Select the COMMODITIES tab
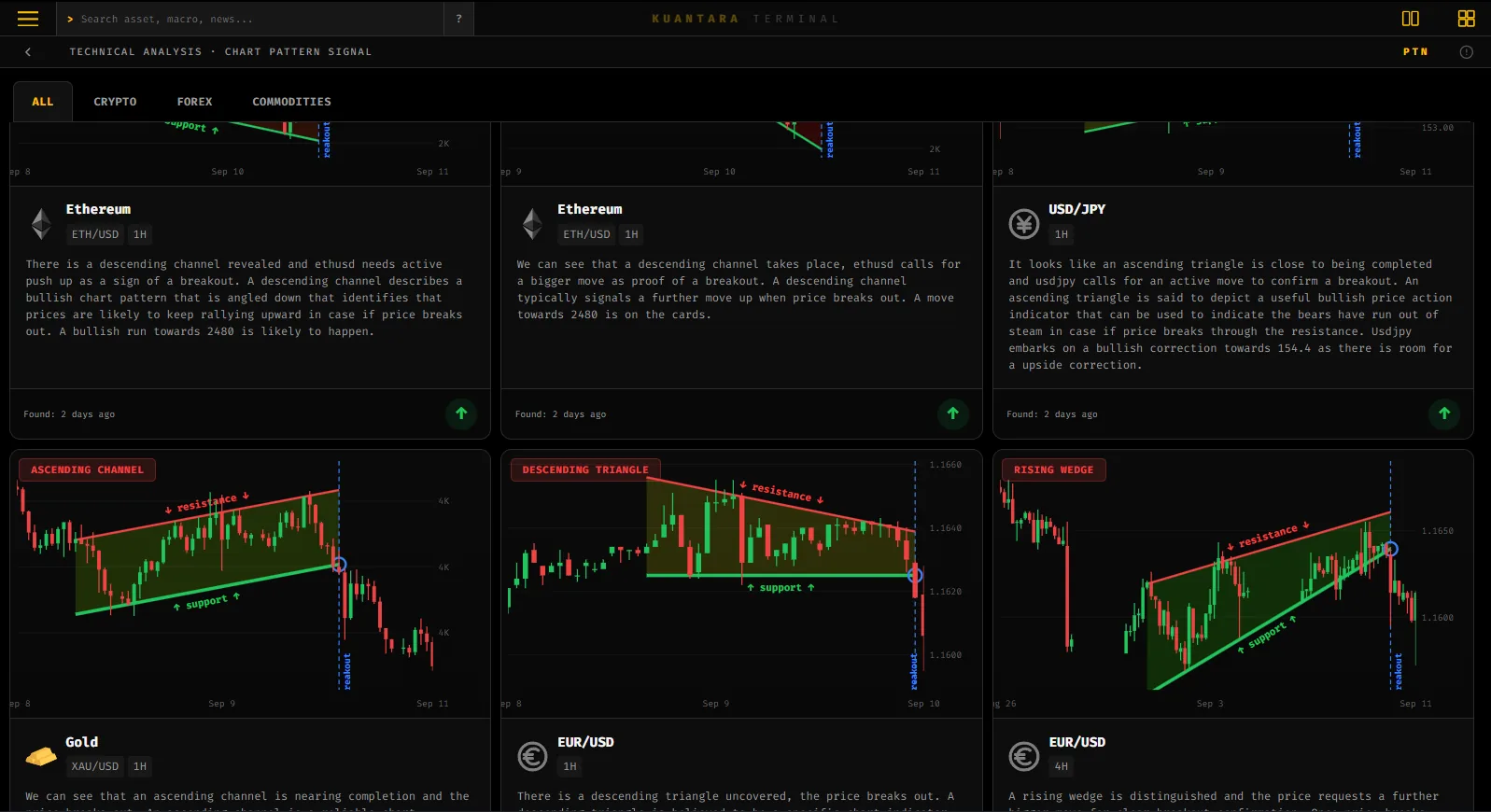The width and height of the screenshot is (1491, 812). [291, 102]
